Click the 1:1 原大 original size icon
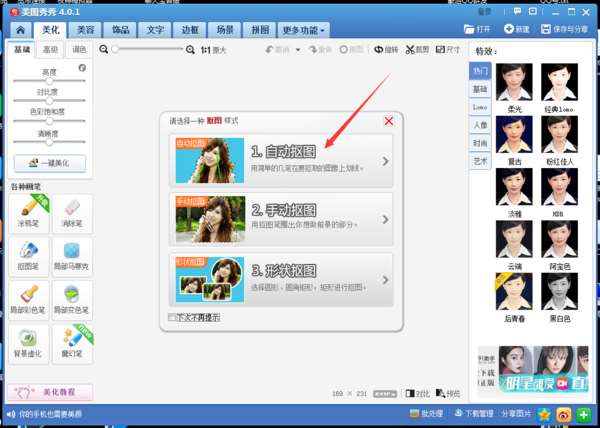 tap(213, 50)
